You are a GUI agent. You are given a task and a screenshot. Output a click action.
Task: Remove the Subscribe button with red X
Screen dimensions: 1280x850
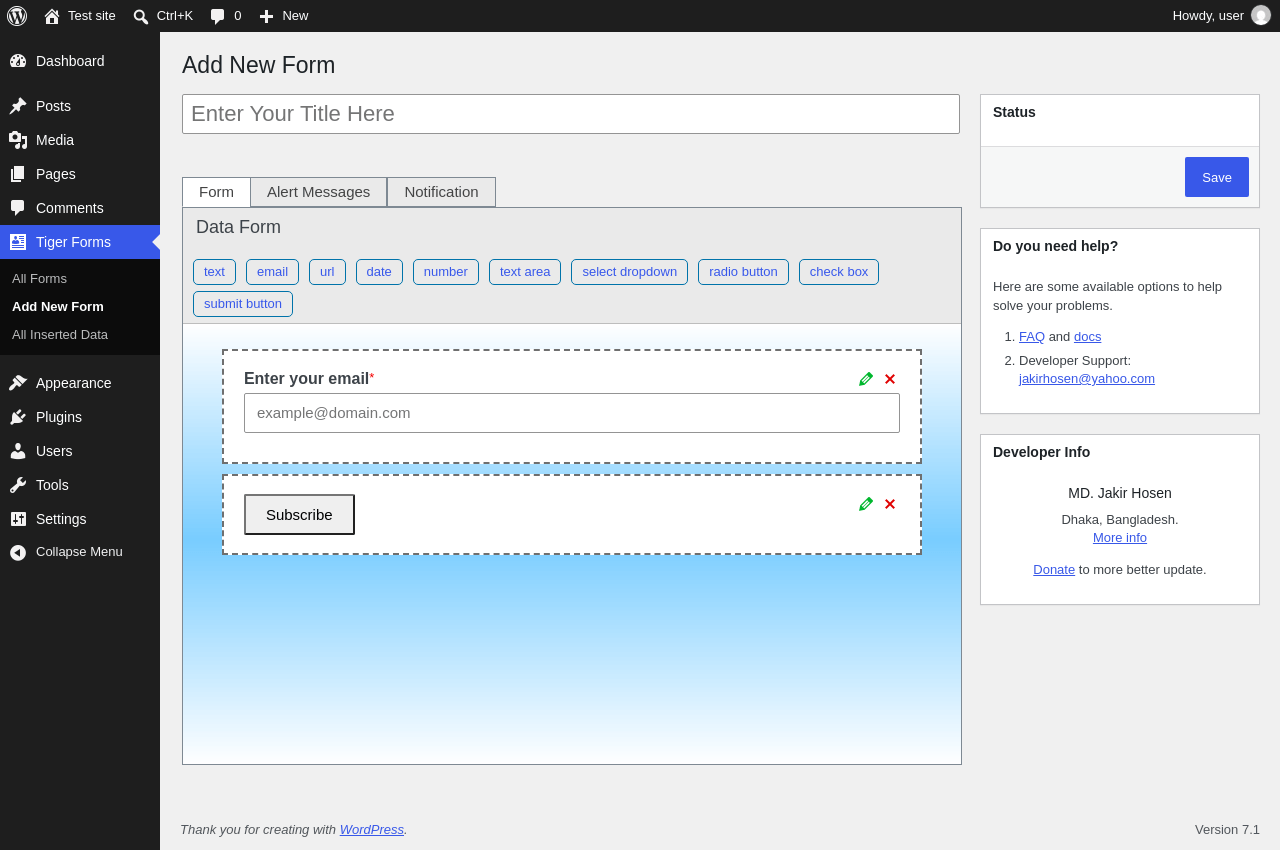890,504
